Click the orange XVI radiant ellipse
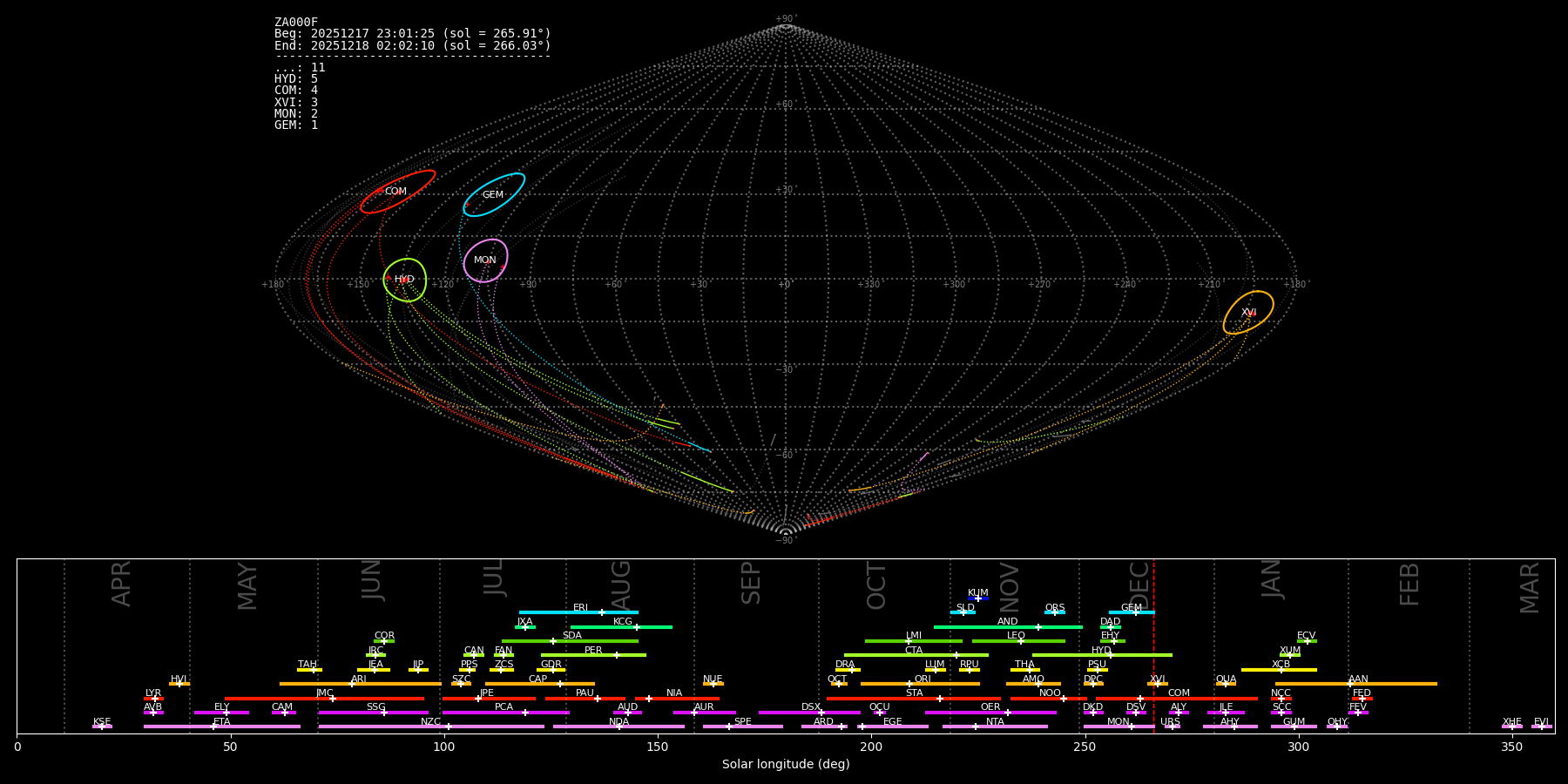The height and width of the screenshot is (784, 1568). [x=1248, y=313]
